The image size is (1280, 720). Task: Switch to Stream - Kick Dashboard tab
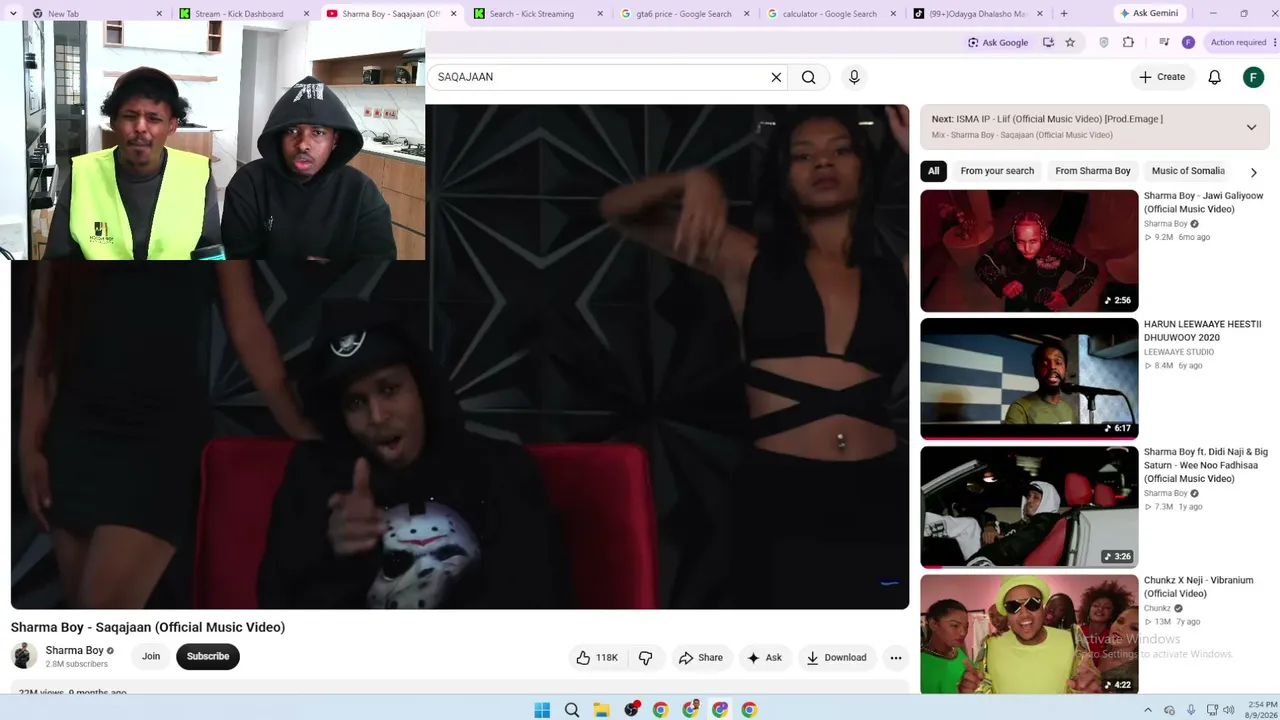click(x=245, y=14)
